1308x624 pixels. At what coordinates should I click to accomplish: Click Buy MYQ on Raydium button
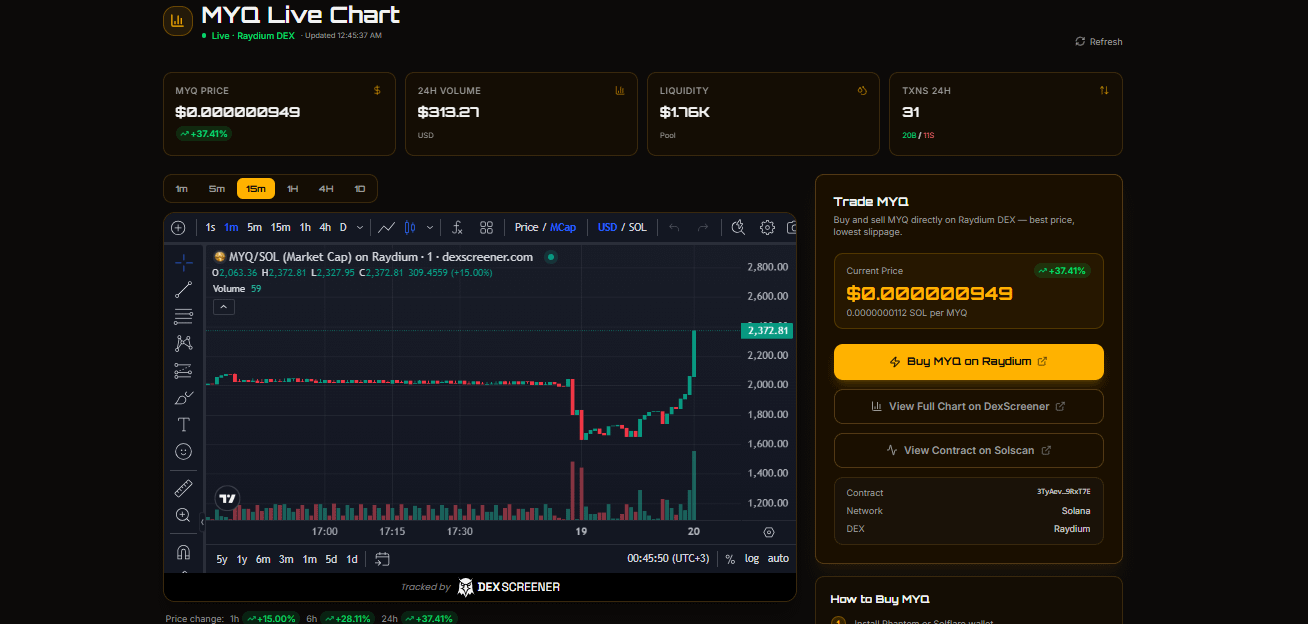coord(969,362)
